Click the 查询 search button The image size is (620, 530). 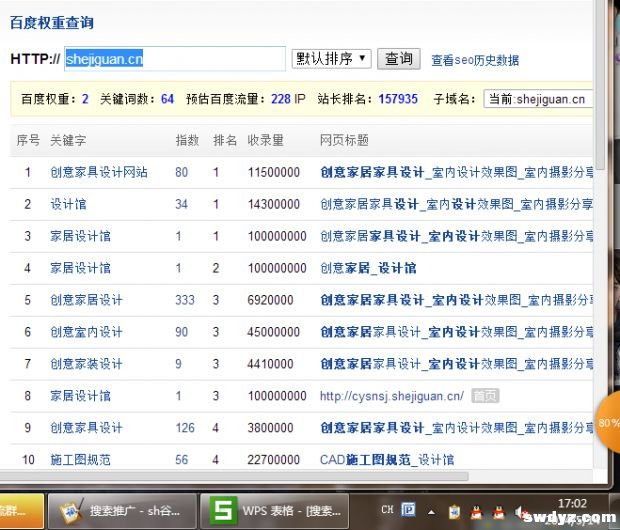pos(399,59)
